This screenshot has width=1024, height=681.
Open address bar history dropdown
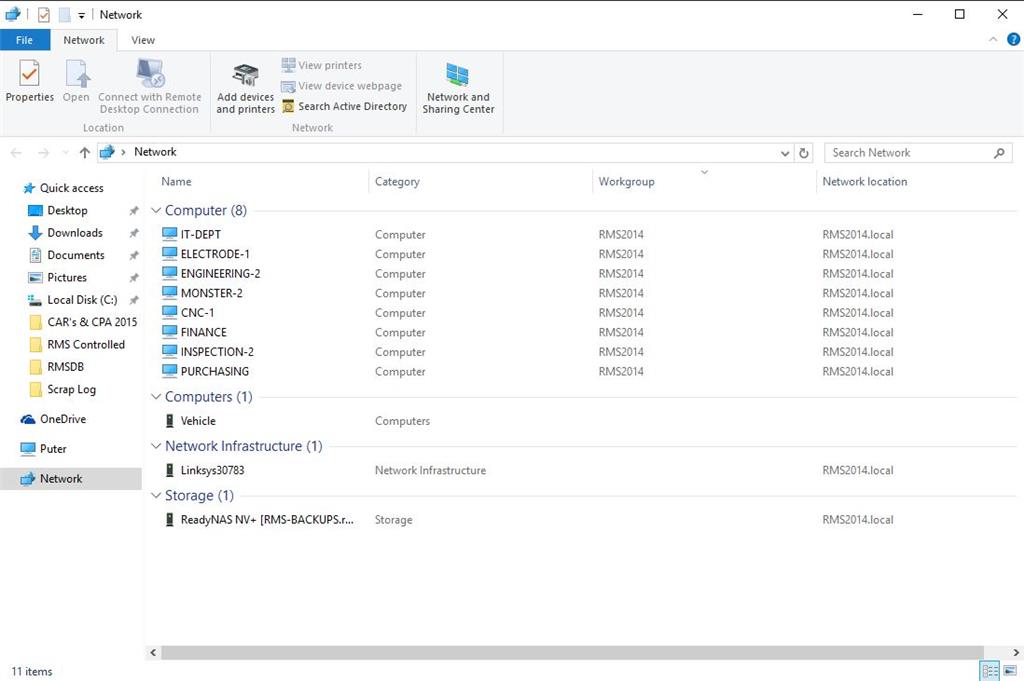[x=784, y=153]
